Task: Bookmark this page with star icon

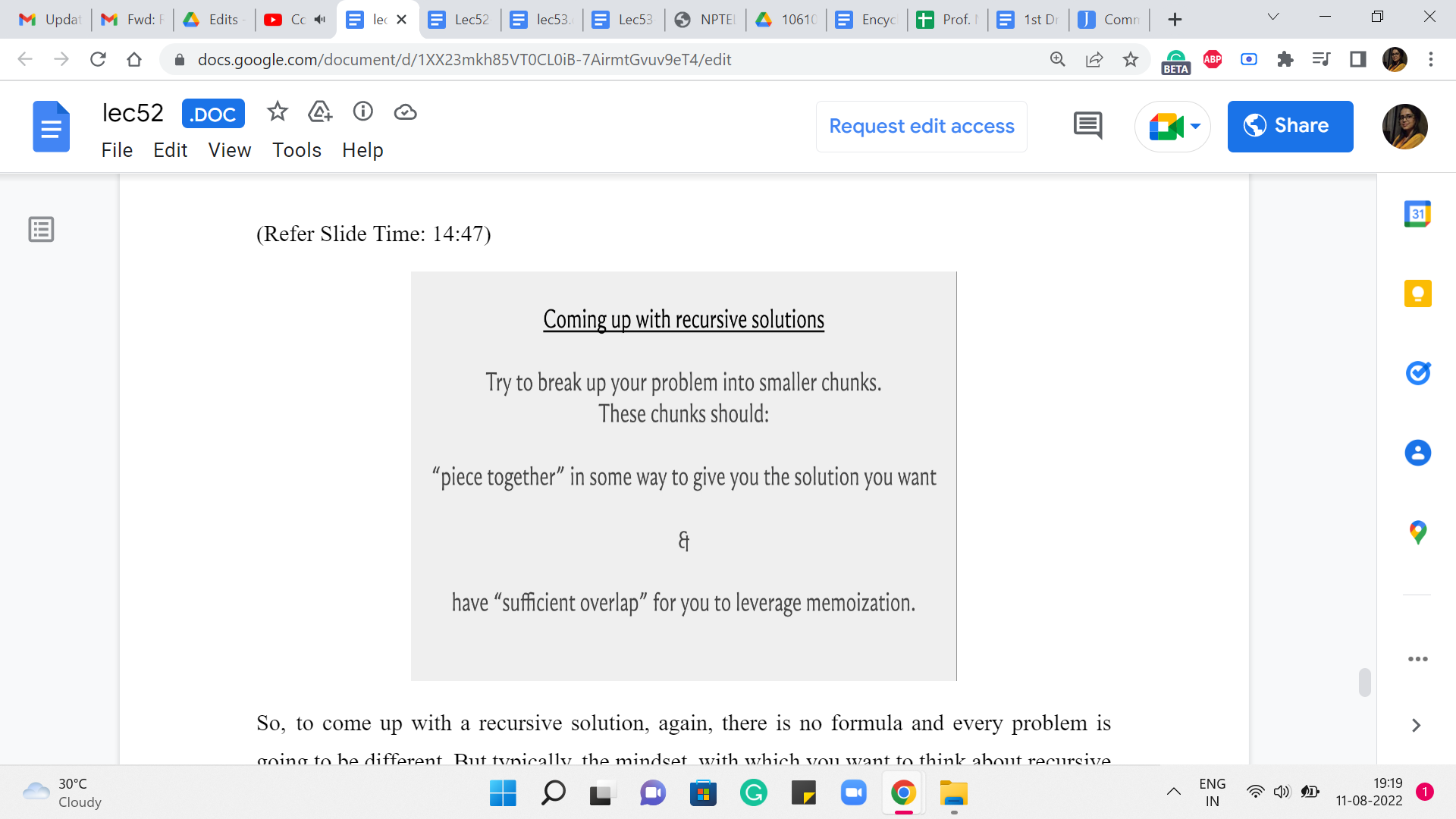Action: click(x=1130, y=59)
